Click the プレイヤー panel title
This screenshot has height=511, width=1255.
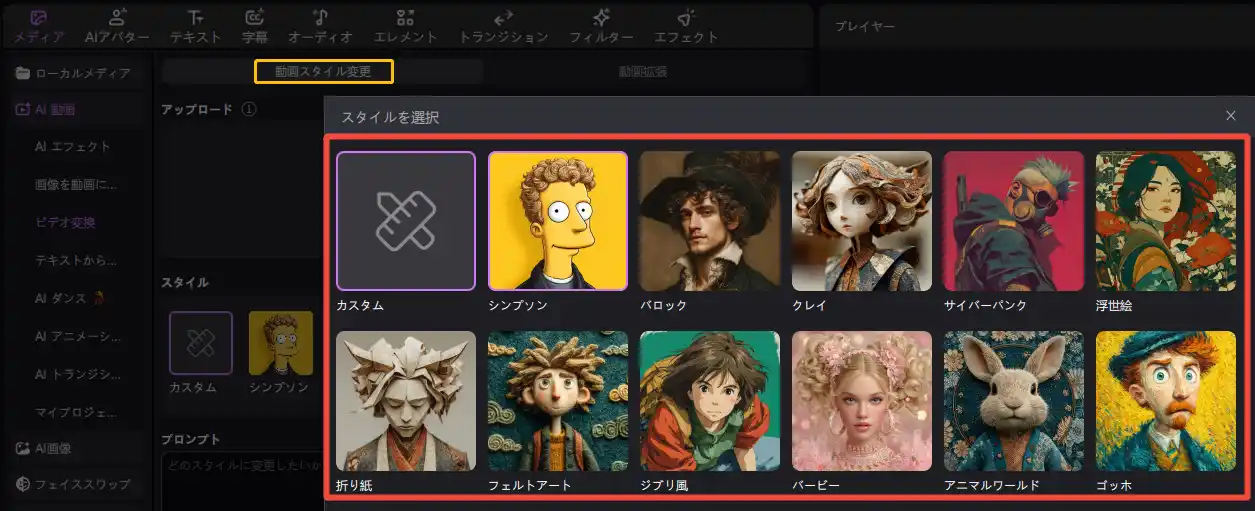(x=866, y=26)
